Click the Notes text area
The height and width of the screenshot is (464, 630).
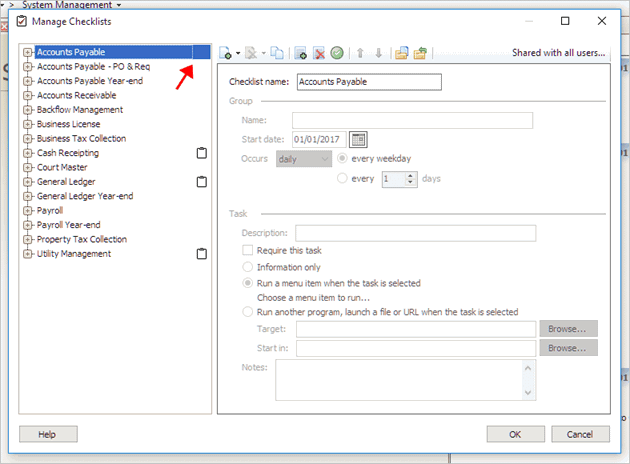[x=405, y=380]
